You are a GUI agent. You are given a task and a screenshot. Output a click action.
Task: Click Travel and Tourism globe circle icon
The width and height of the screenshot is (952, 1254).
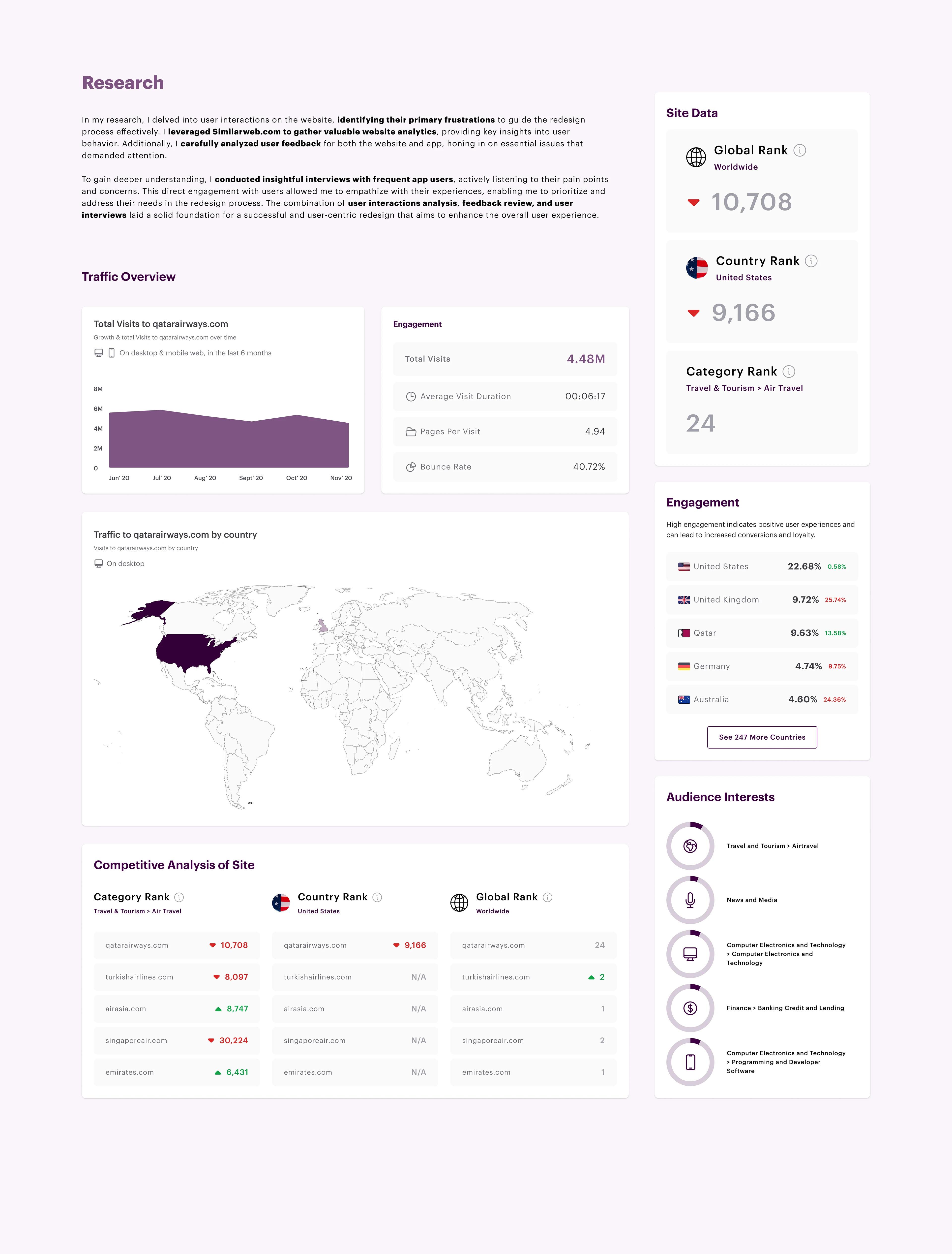click(x=690, y=846)
